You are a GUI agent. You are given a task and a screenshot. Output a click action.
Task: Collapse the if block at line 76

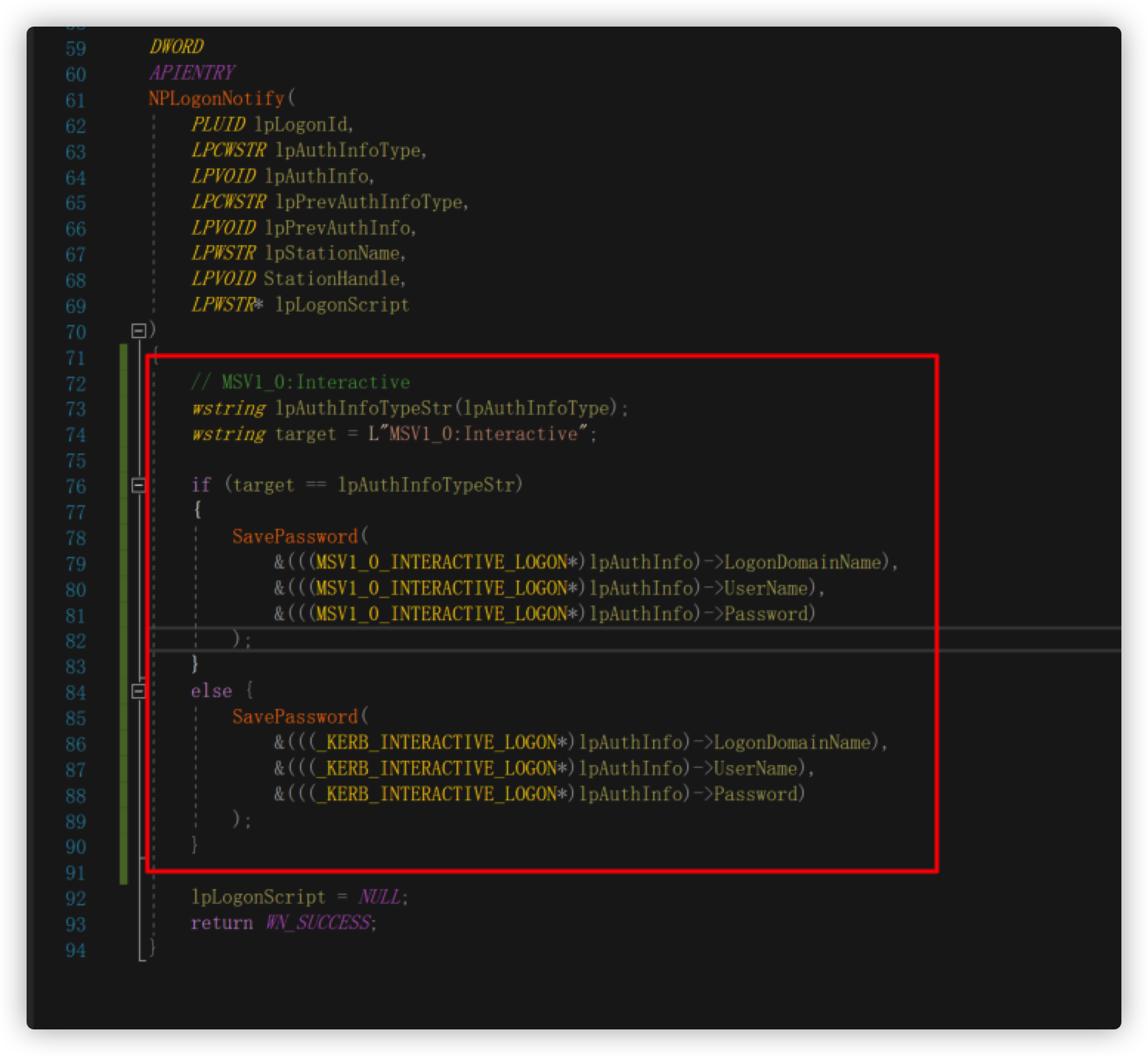[138, 485]
